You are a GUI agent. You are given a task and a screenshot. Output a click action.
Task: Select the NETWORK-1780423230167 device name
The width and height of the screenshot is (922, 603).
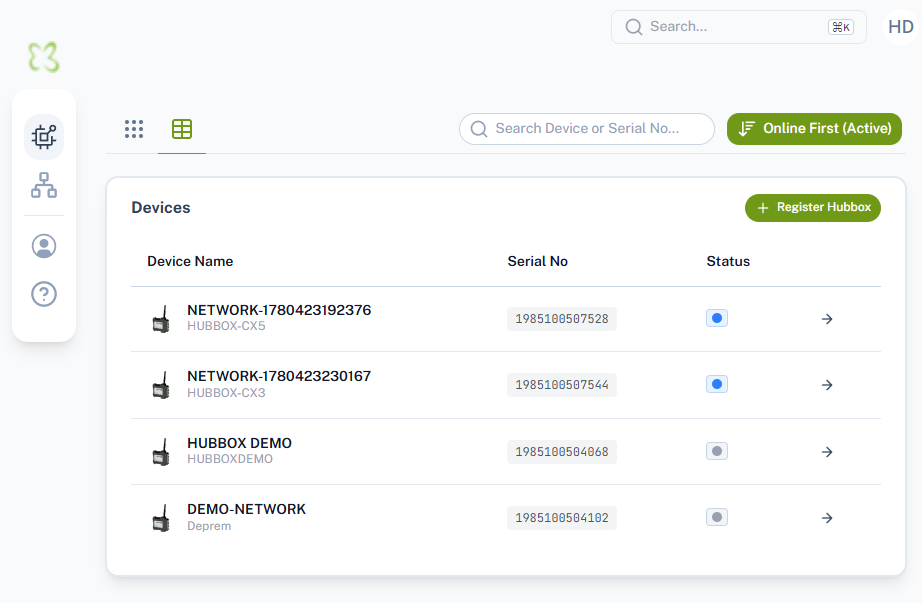pos(279,376)
